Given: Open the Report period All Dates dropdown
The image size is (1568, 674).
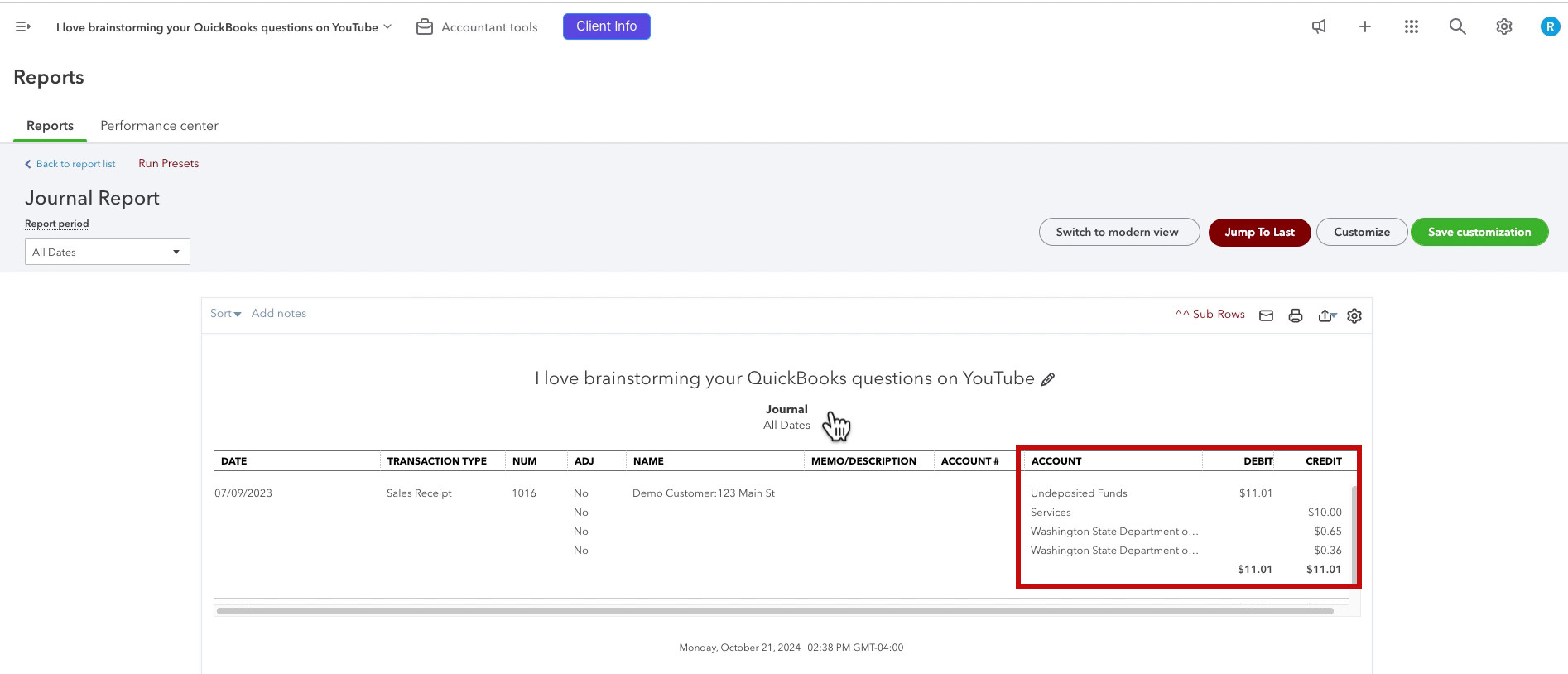Looking at the screenshot, I should pos(108,252).
